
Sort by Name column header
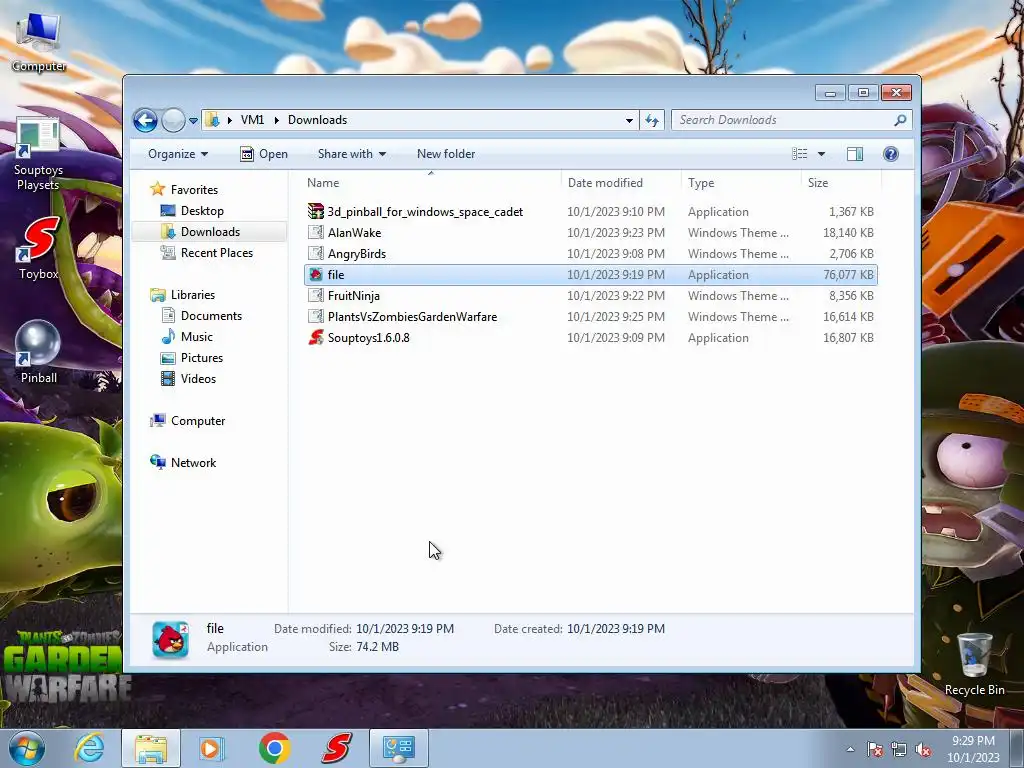click(x=431, y=183)
